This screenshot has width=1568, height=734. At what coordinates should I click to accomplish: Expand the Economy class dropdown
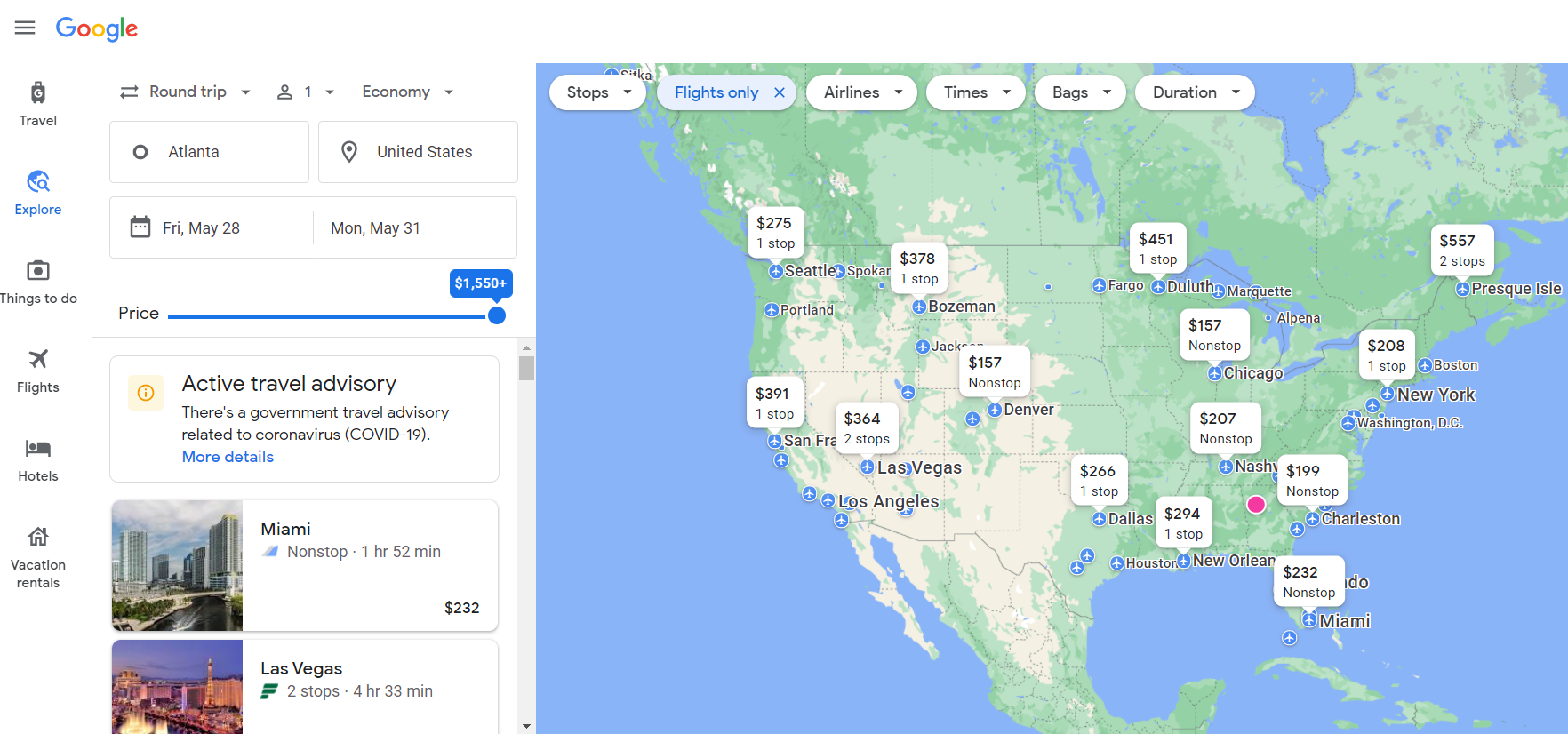[x=407, y=92]
